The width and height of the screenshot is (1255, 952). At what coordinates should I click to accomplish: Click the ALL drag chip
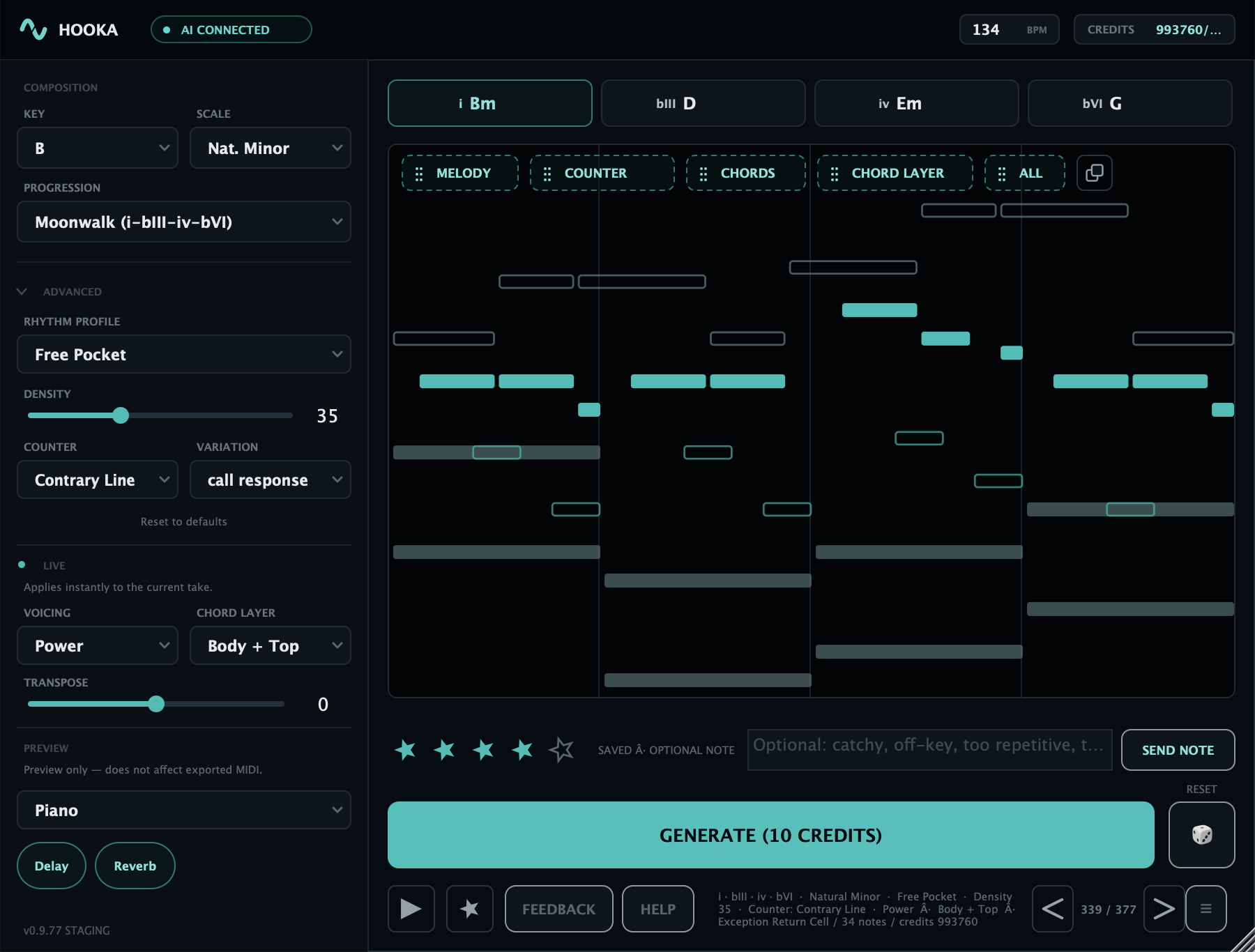tap(1025, 173)
